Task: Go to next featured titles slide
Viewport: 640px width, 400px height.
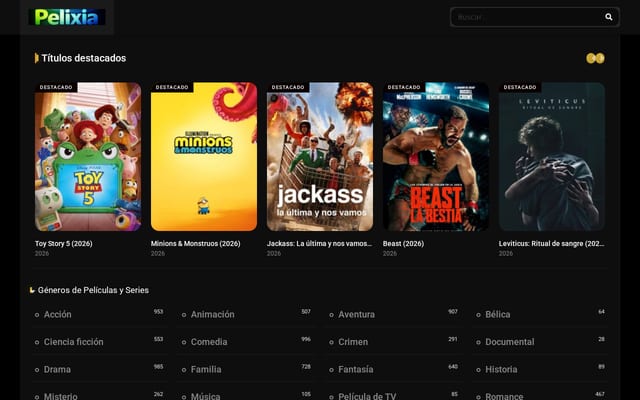Action: pyautogui.click(x=600, y=58)
